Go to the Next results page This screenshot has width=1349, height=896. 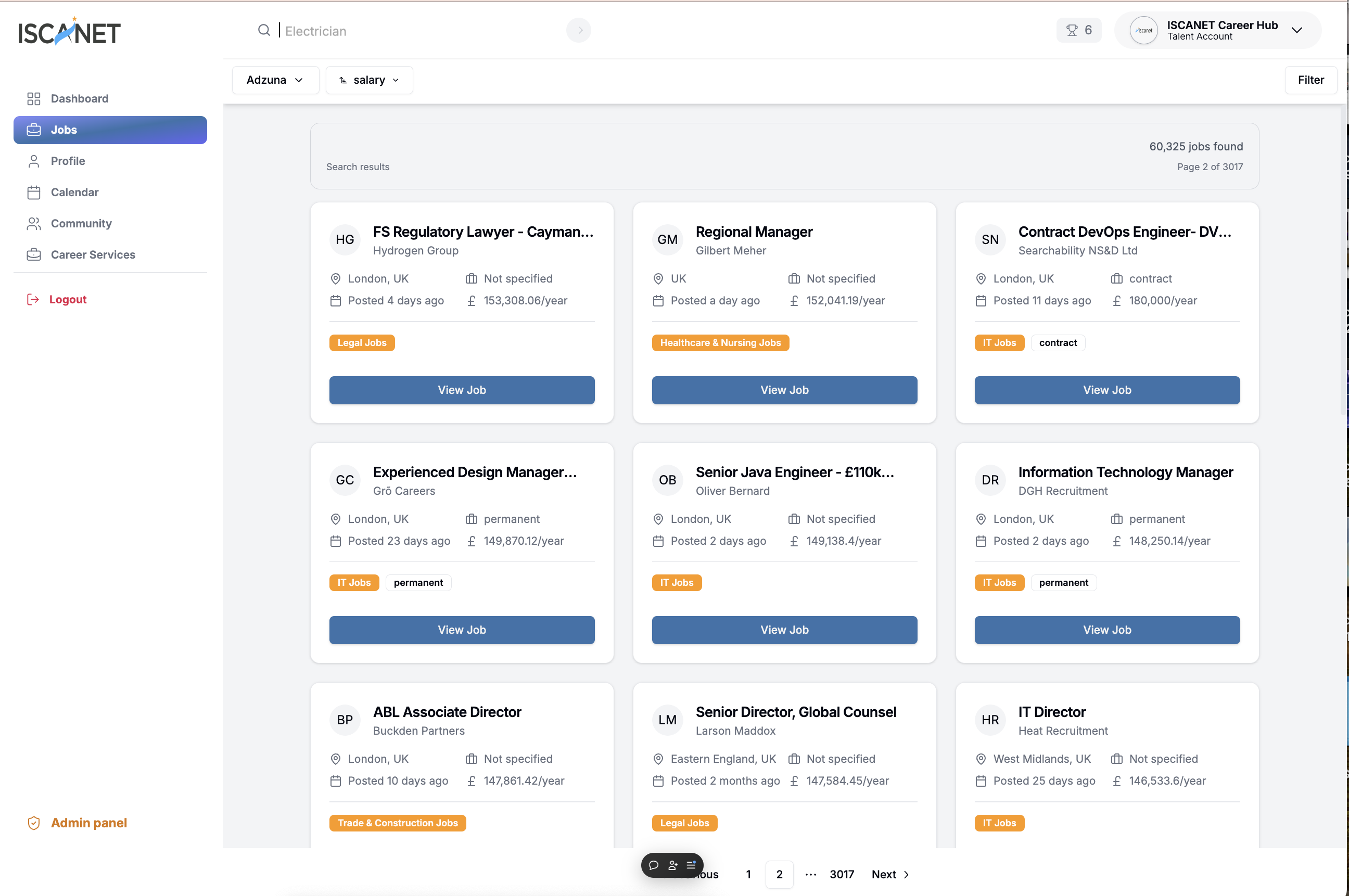pos(889,874)
